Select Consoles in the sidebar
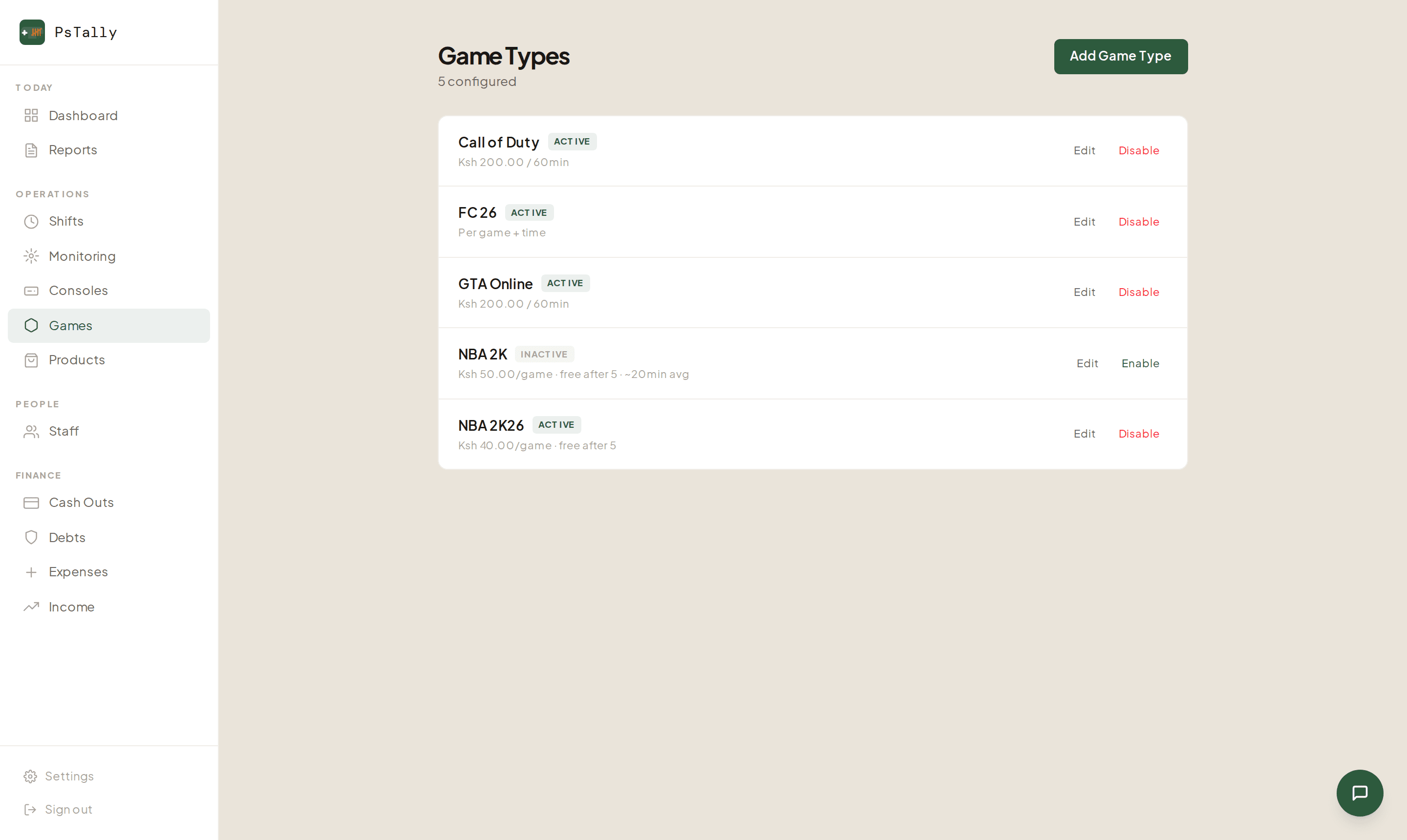This screenshot has width=1407, height=840. [109, 291]
